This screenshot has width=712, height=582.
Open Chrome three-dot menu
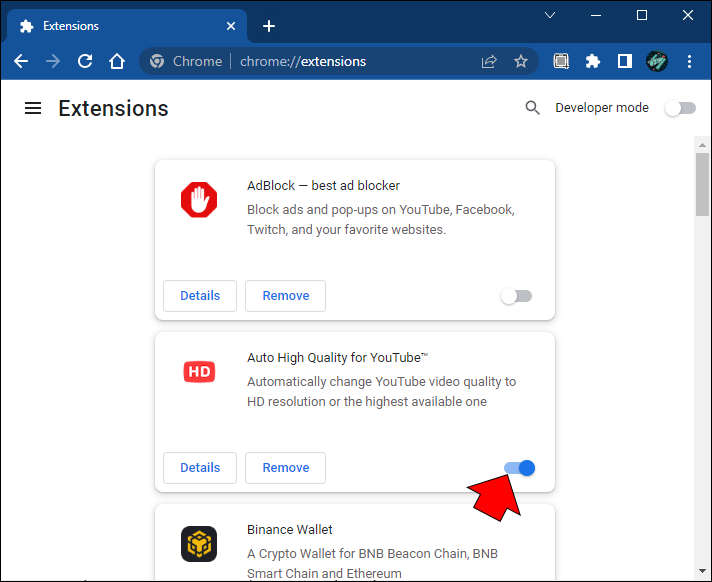[690, 61]
